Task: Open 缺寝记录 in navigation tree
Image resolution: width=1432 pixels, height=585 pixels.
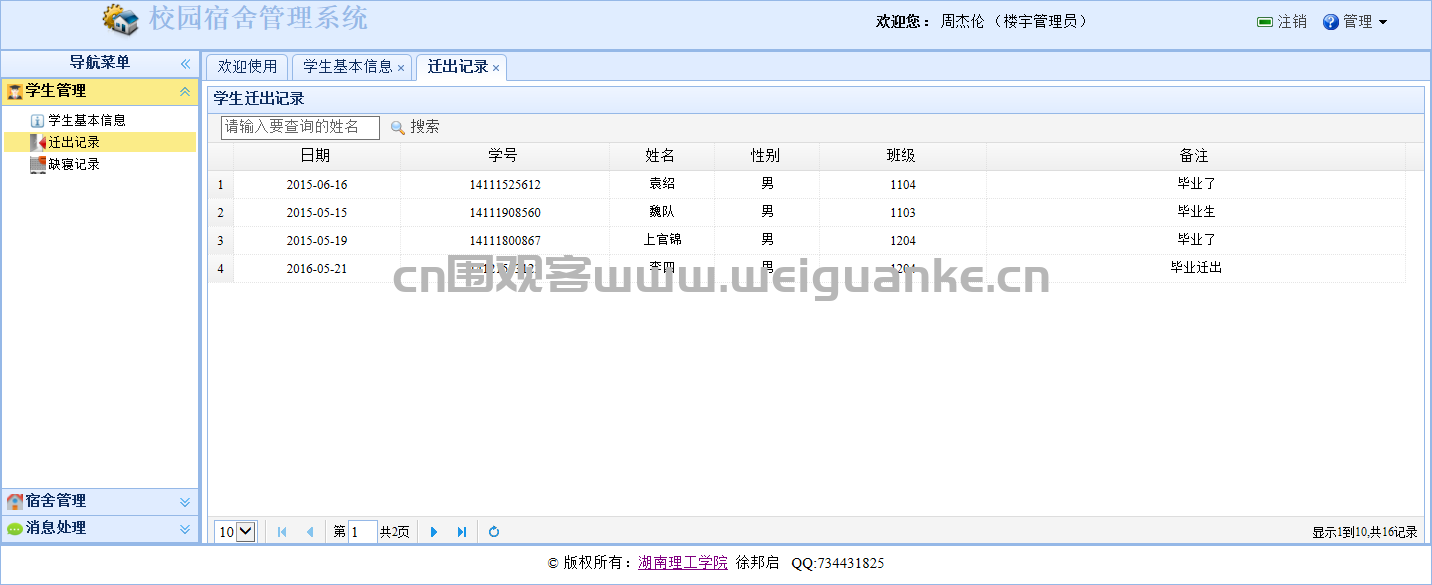Action: [x=74, y=164]
